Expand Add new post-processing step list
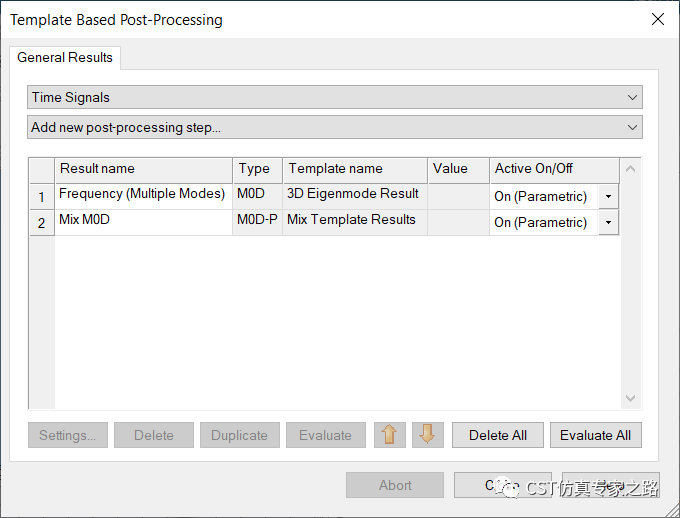Screen dimensions: 680x518 pos(334,127)
